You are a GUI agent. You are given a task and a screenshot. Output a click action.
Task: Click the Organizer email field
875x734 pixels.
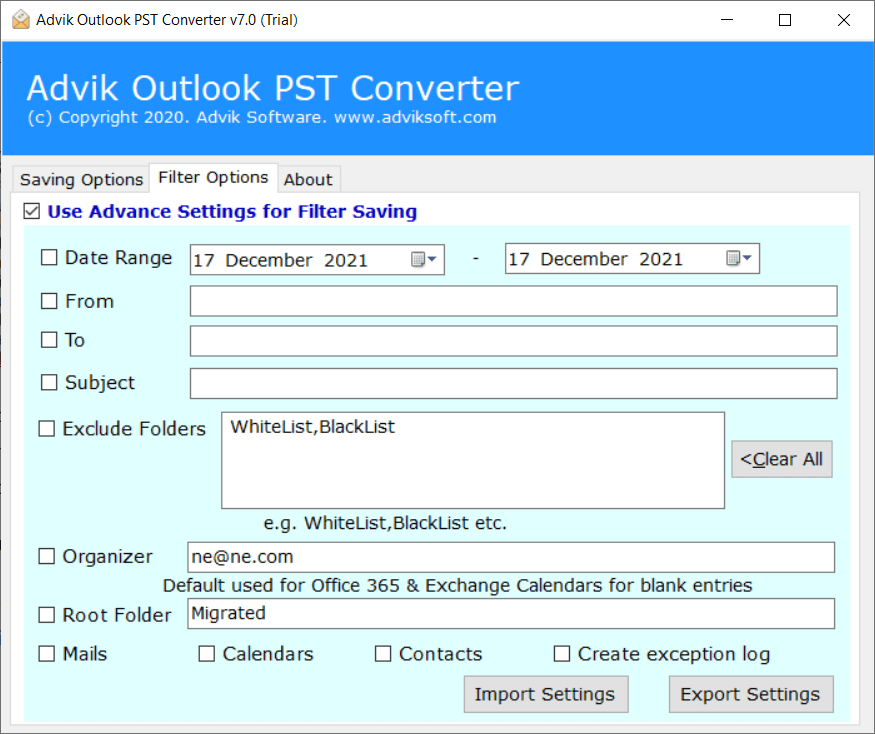(511, 557)
